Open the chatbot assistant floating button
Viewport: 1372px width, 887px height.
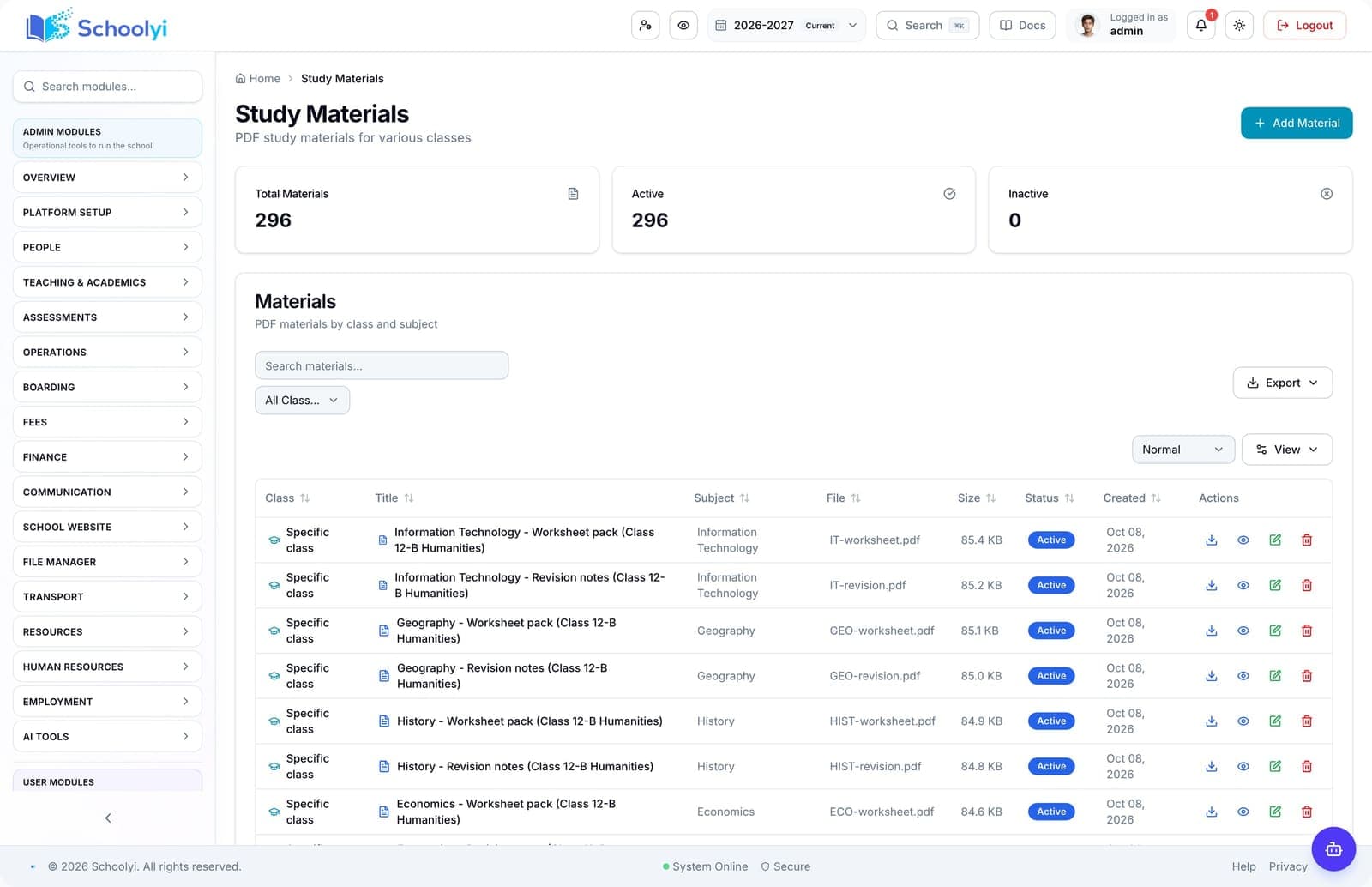(1333, 849)
